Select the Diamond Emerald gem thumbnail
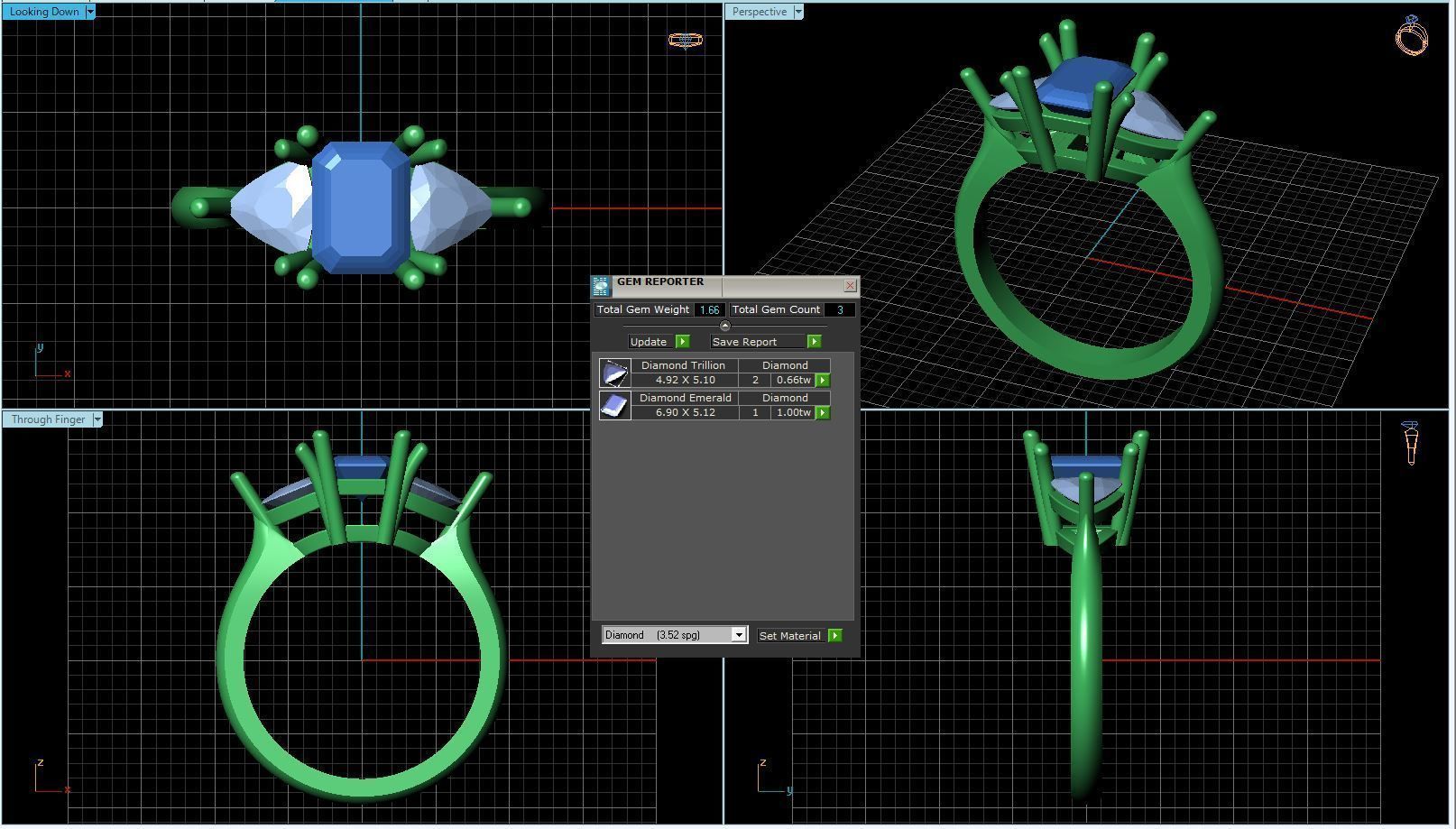This screenshot has width=1456, height=829. [x=614, y=406]
